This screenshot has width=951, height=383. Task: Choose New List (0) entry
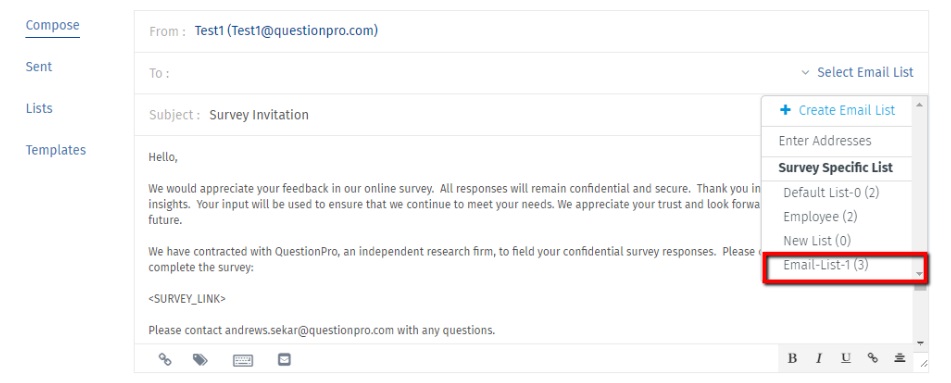click(x=817, y=240)
